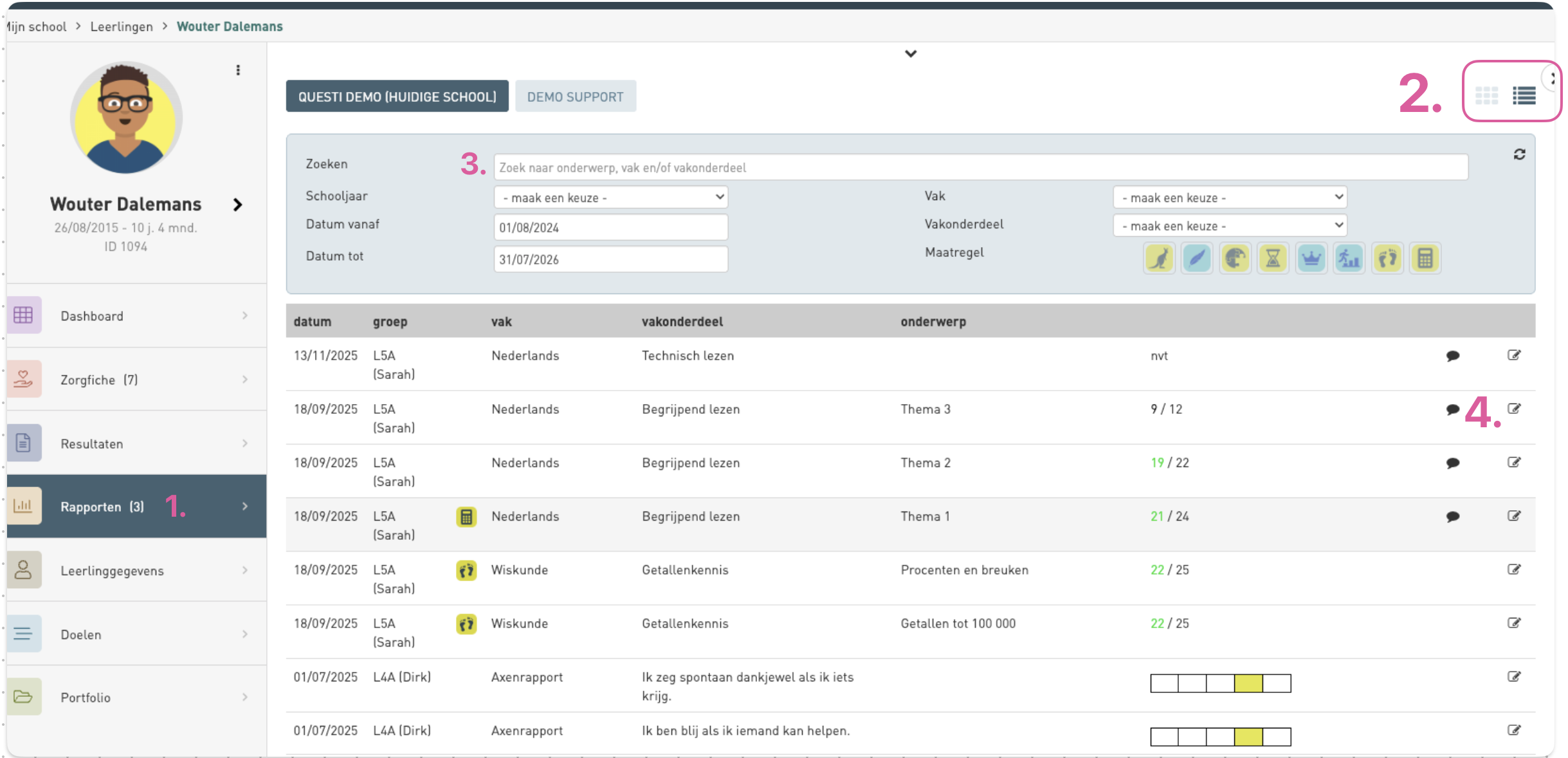The width and height of the screenshot is (1568, 758).
Task: Toggle the kangaroo measure filter
Action: (1159, 259)
